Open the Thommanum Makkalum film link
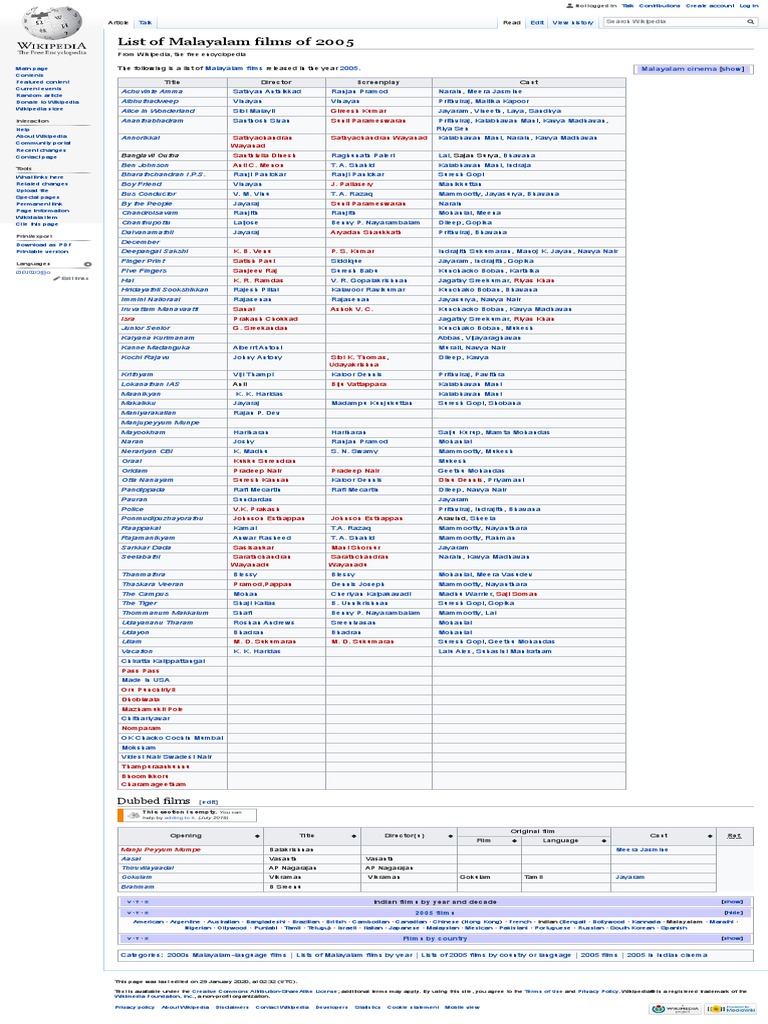768x1024 pixels. pos(165,613)
